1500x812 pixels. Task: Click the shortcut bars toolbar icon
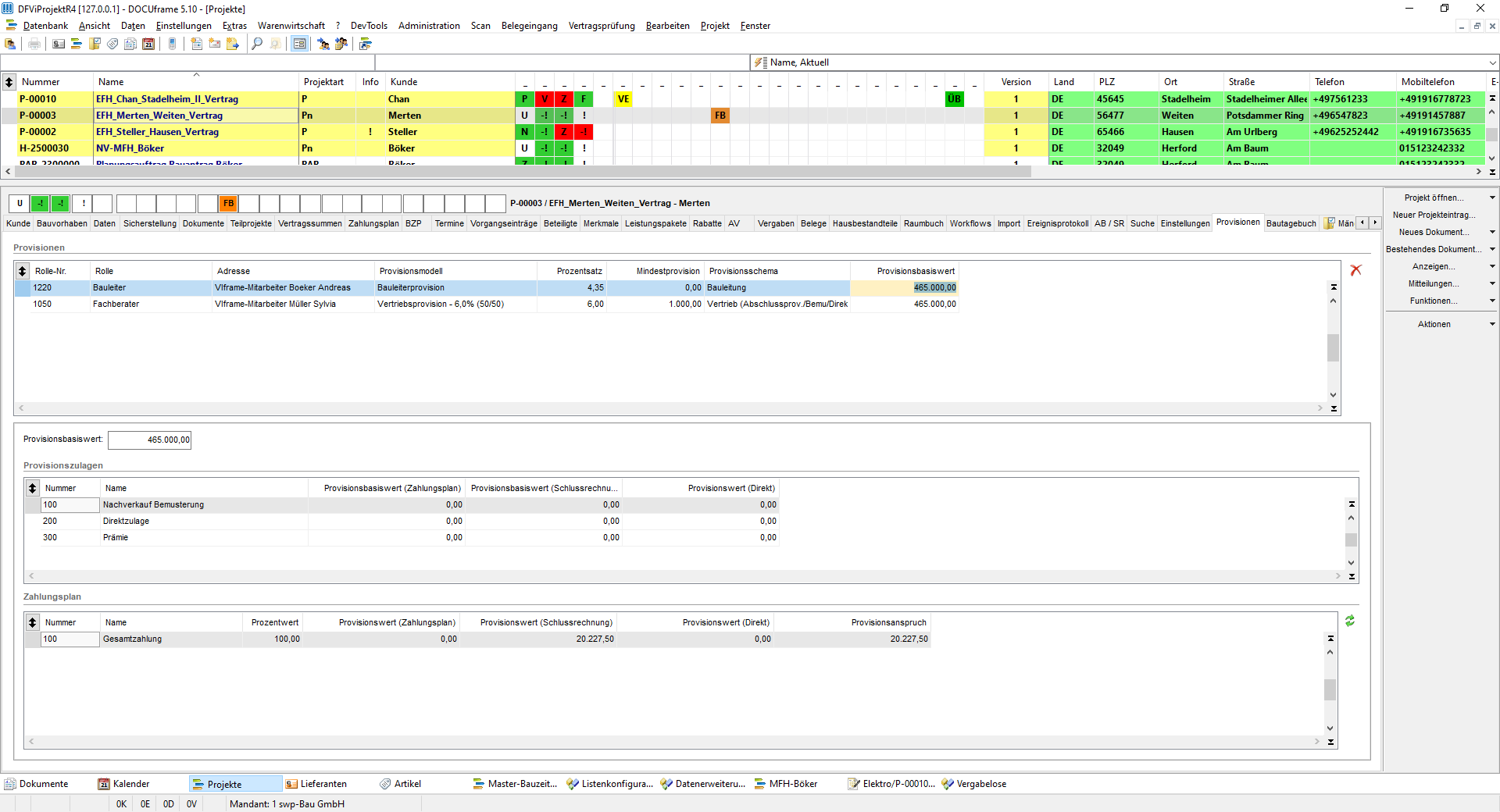(x=366, y=44)
